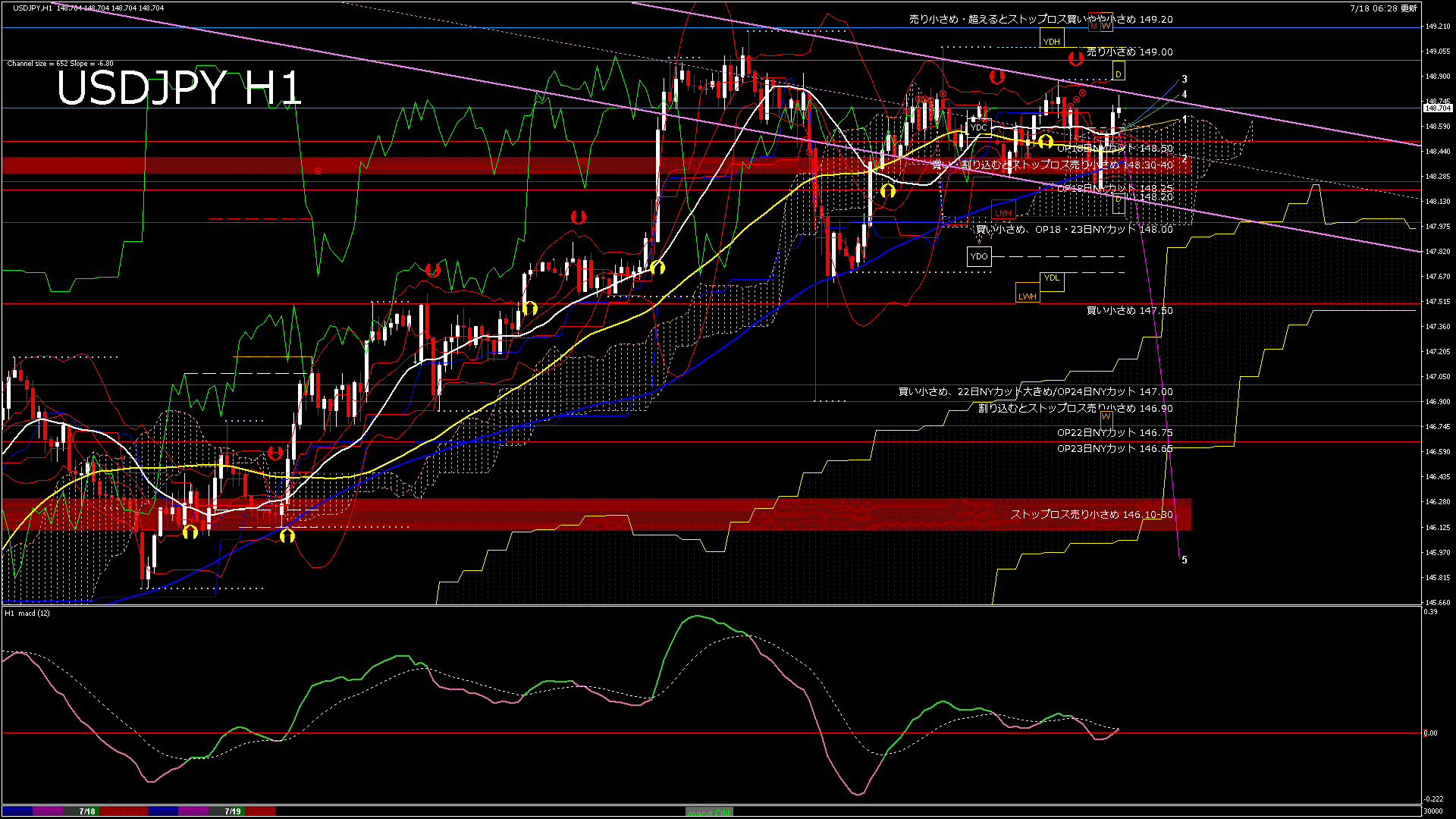Click the H1 macd (12) indicator label
The height and width of the screenshot is (819, 1456).
(x=27, y=613)
